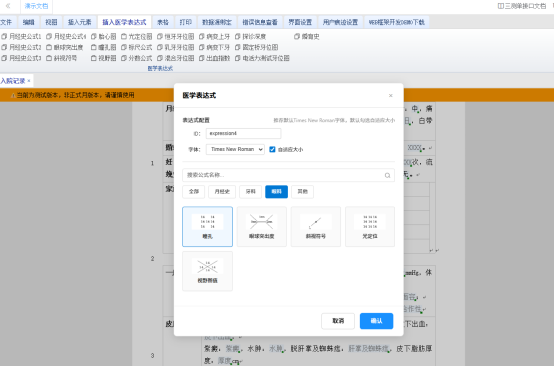554x366 pixels.
Task: Click the highlighted blue category filter button
Action: pos(276,191)
